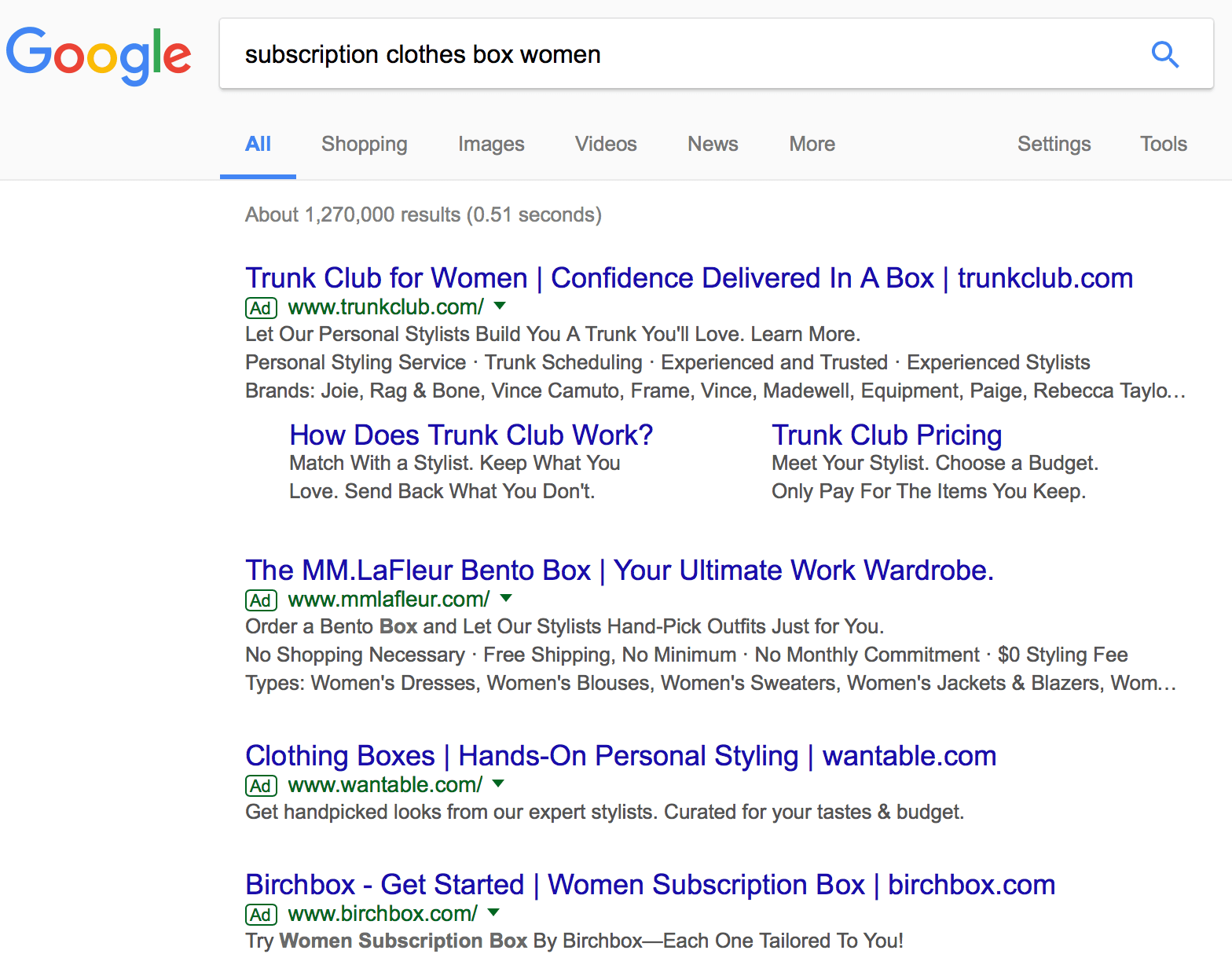
Task: Click text 'Match With a Stylist. Keep What You'
Action: tap(455, 463)
